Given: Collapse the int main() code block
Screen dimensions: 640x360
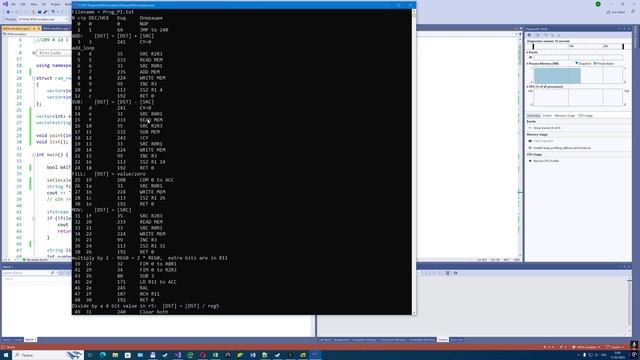Looking at the screenshot, I should coord(33,155).
